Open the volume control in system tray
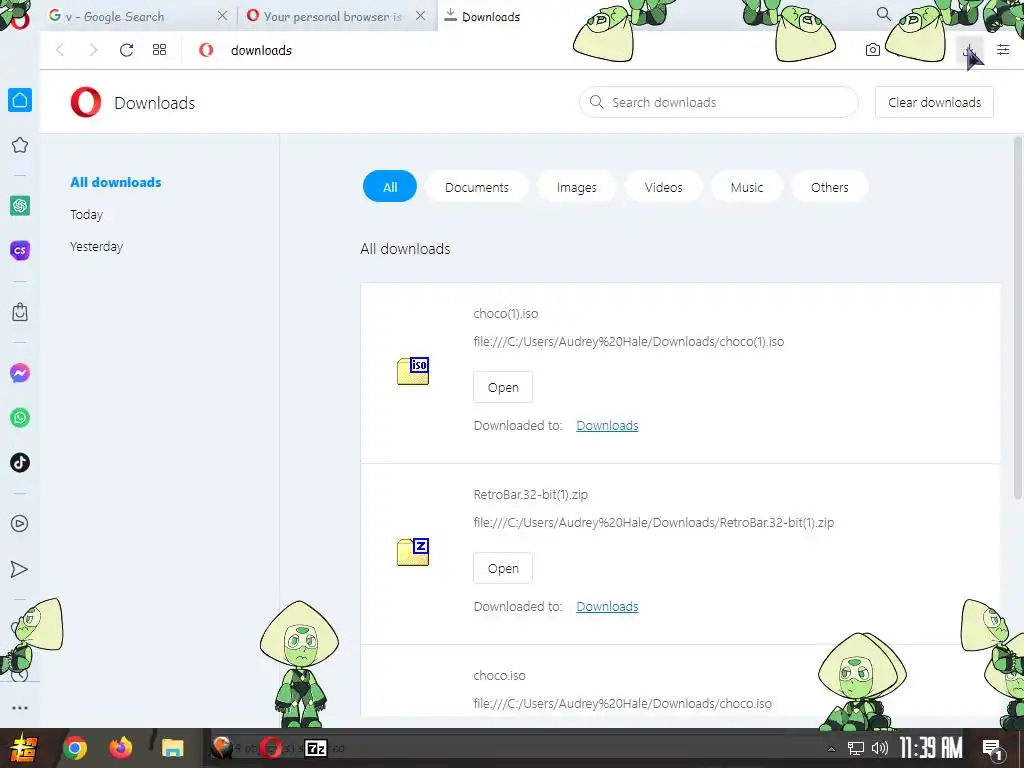 pos(880,748)
